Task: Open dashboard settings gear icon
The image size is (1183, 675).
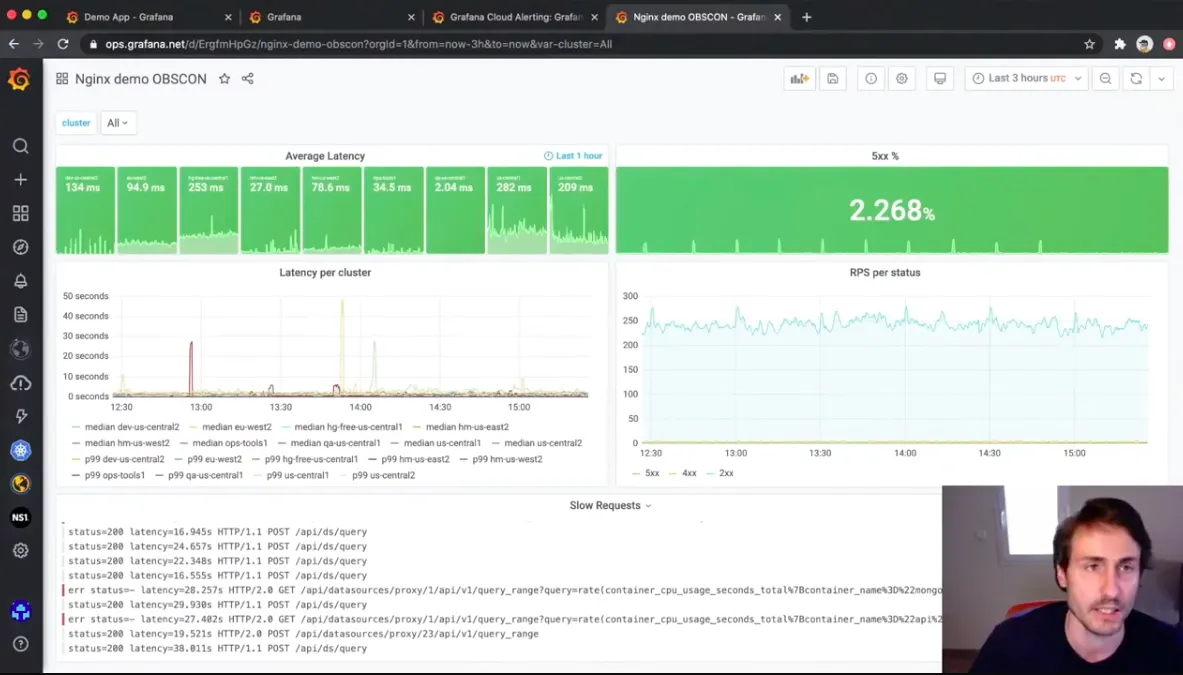Action: click(902, 78)
